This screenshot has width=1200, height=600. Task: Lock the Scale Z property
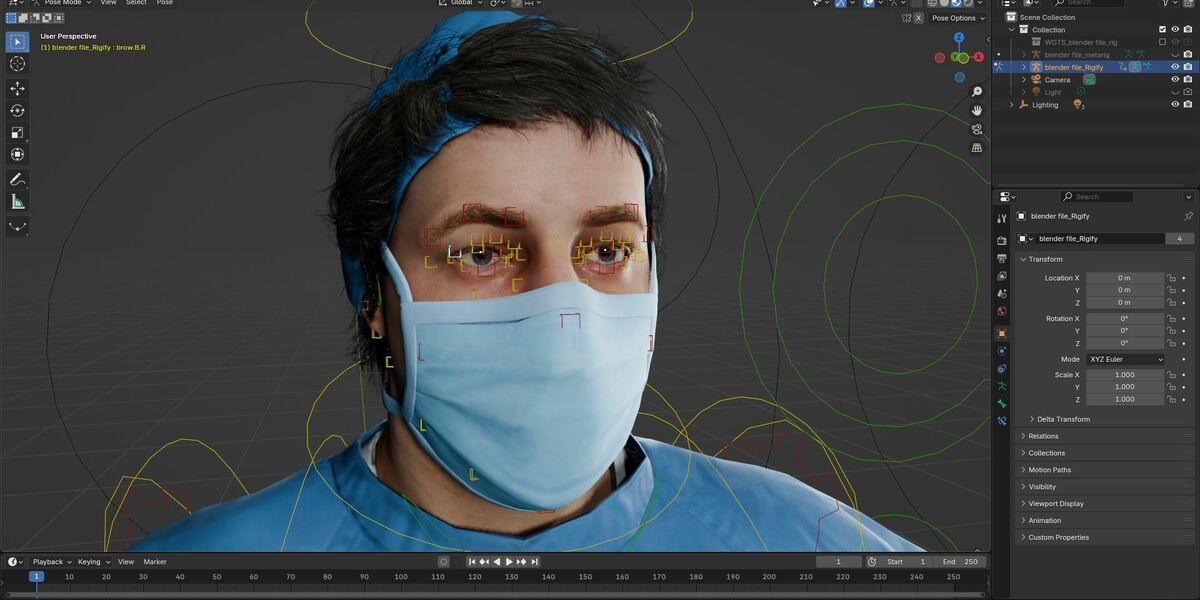coord(1171,399)
